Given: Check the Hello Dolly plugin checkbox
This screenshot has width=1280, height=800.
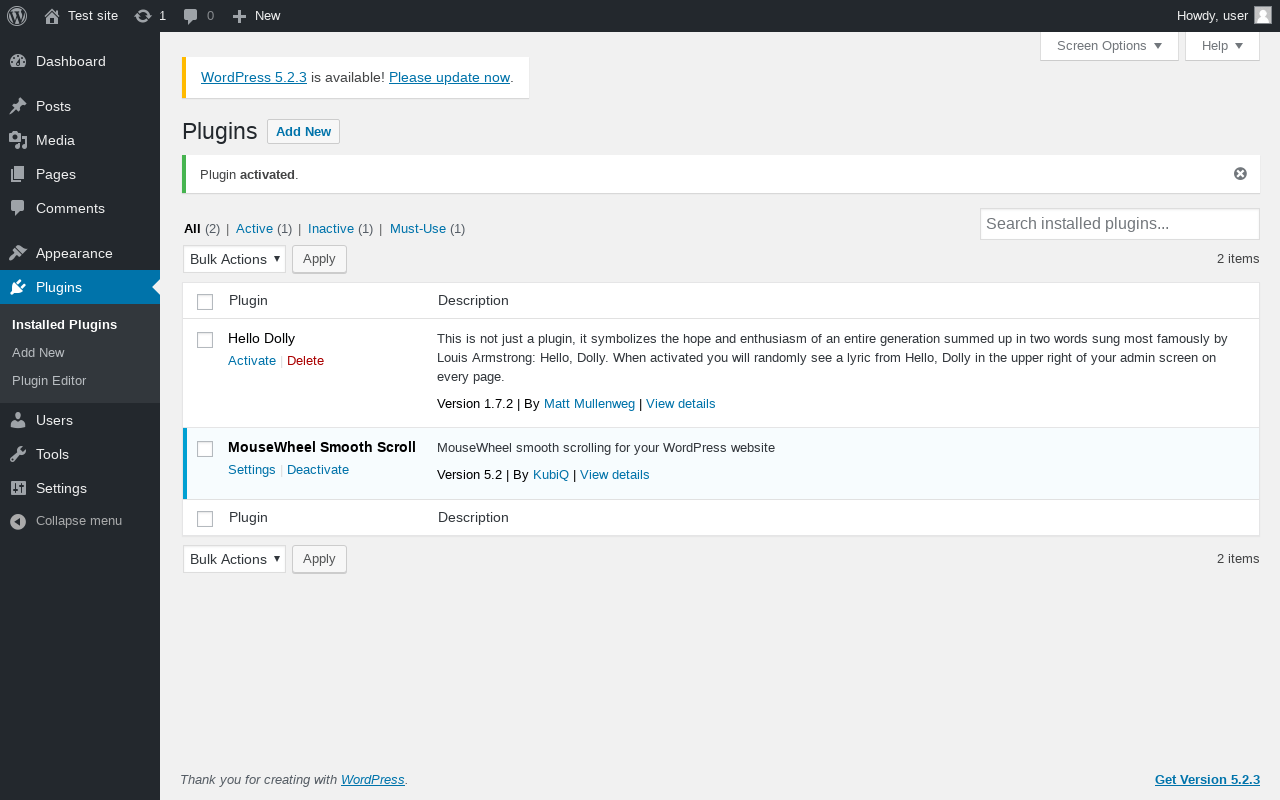Looking at the screenshot, I should point(205,340).
